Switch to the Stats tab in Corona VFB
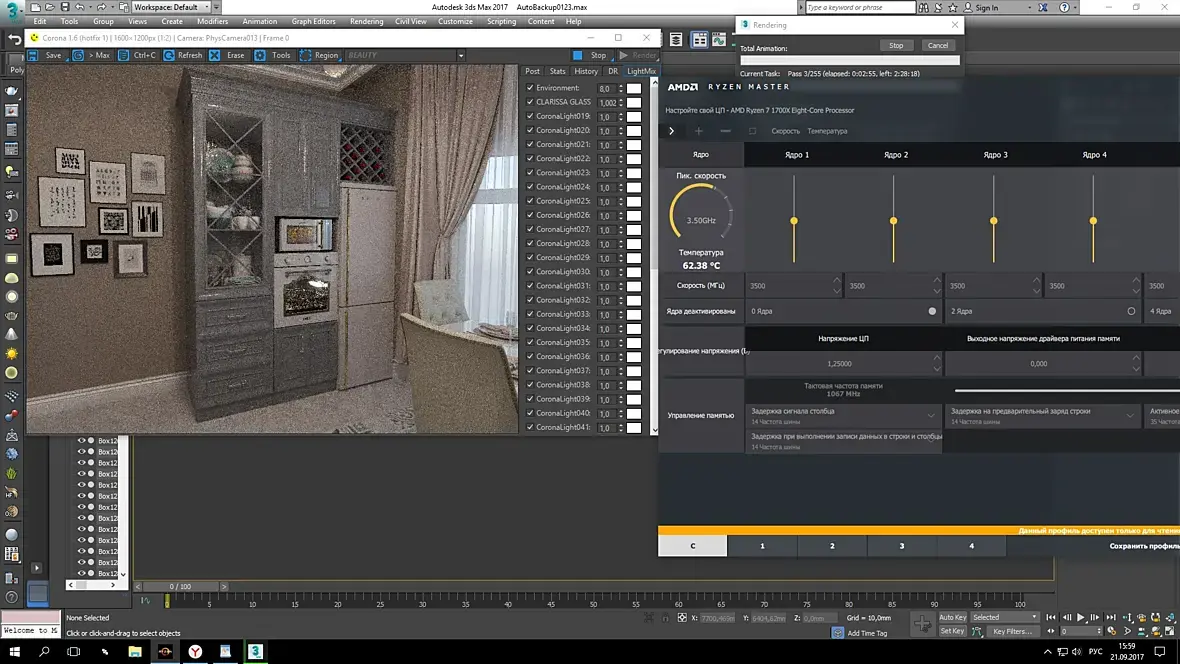 tap(557, 72)
